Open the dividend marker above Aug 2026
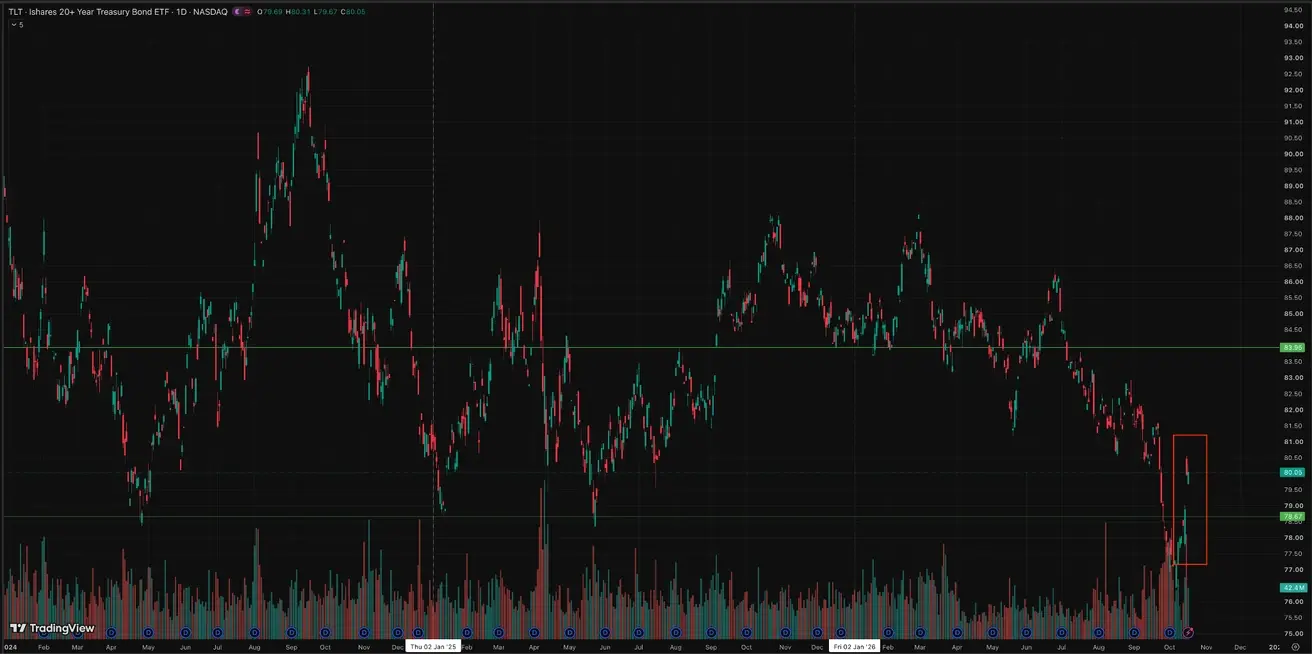Viewport: 1312px width, 654px height. point(1099,632)
